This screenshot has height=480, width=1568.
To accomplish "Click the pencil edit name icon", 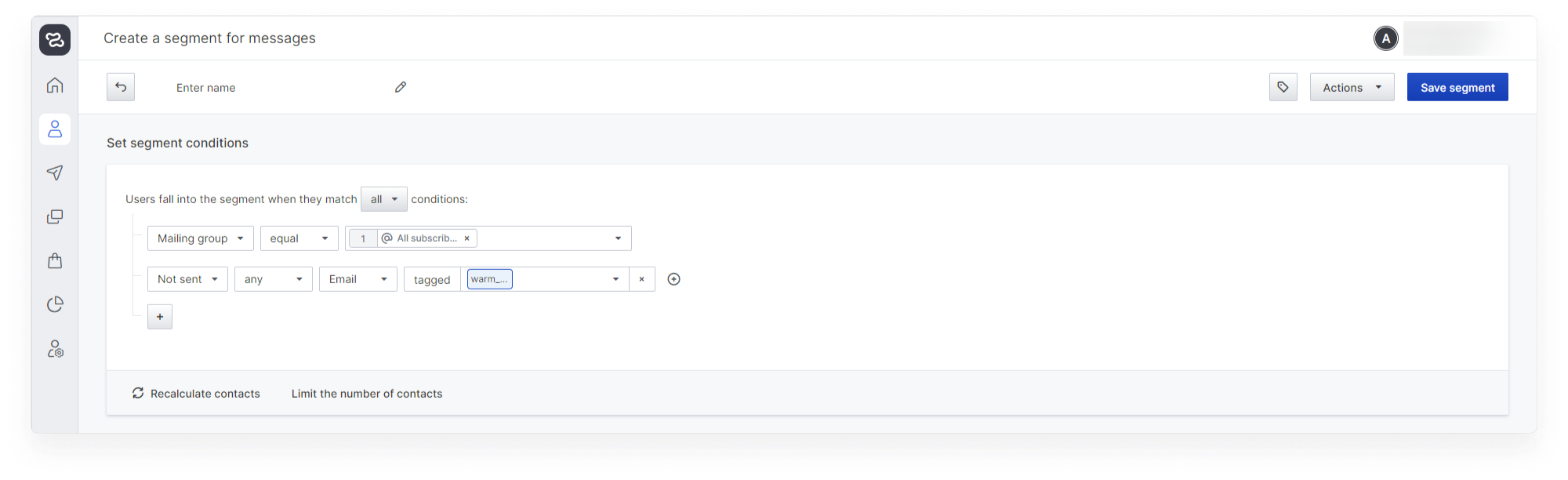I will [401, 87].
